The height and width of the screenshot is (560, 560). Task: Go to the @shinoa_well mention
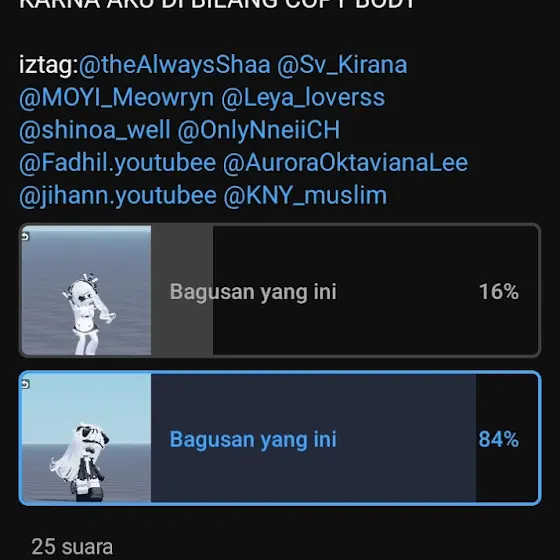[95, 130]
